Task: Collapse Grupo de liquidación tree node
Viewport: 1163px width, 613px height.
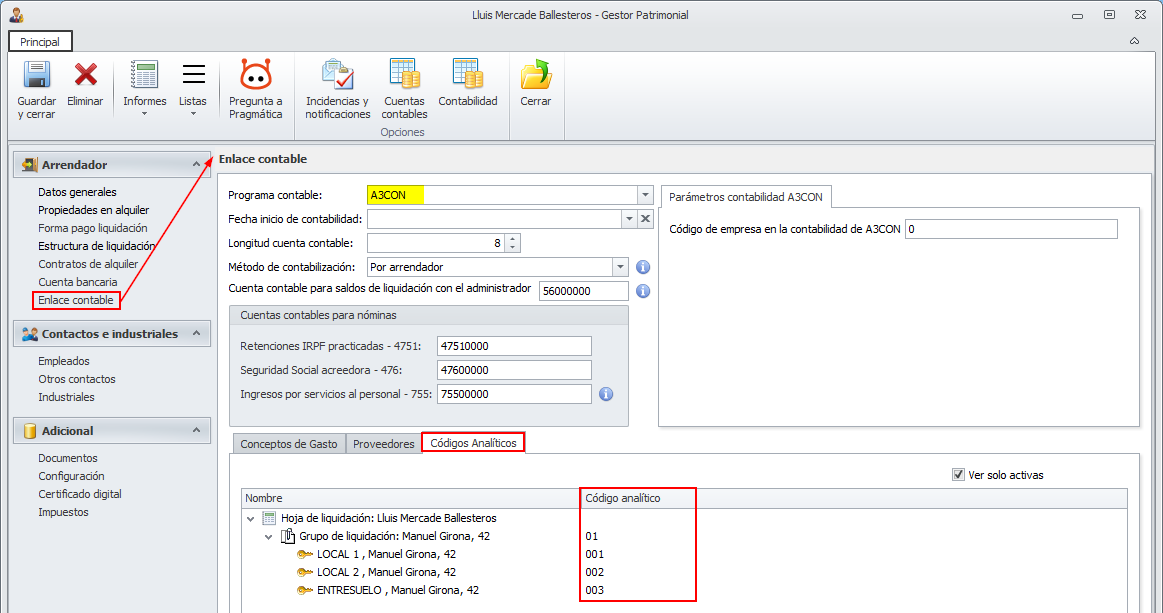Action: tap(268, 537)
